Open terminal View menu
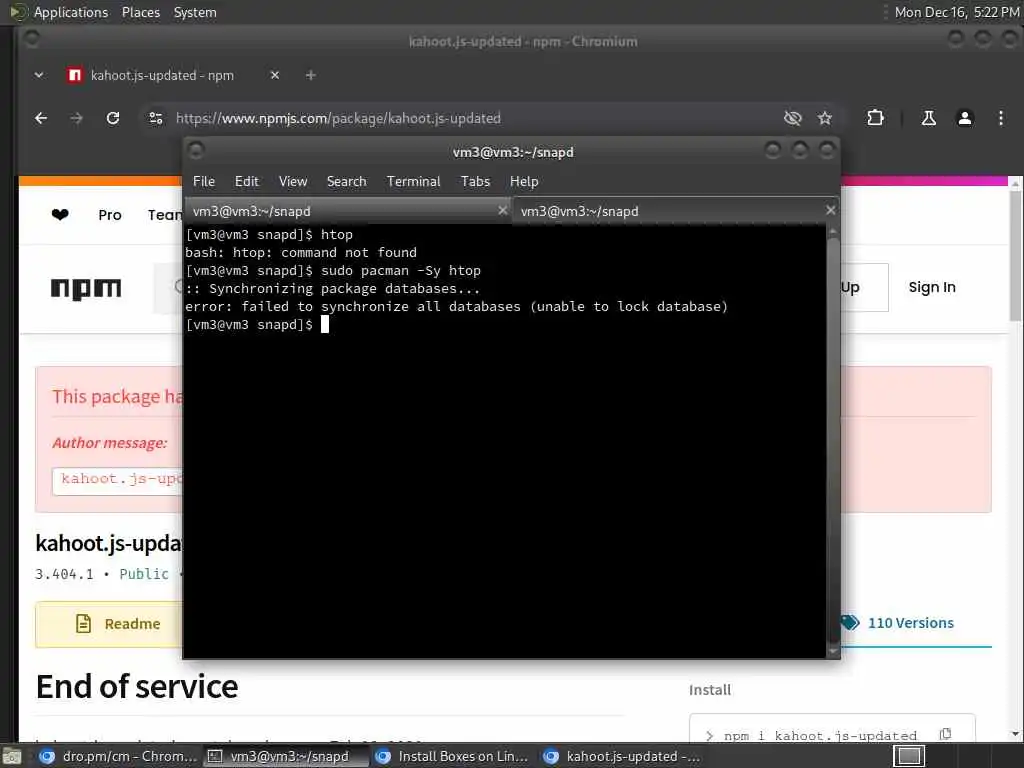The width and height of the screenshot is (1024, 768). (293, 181)
